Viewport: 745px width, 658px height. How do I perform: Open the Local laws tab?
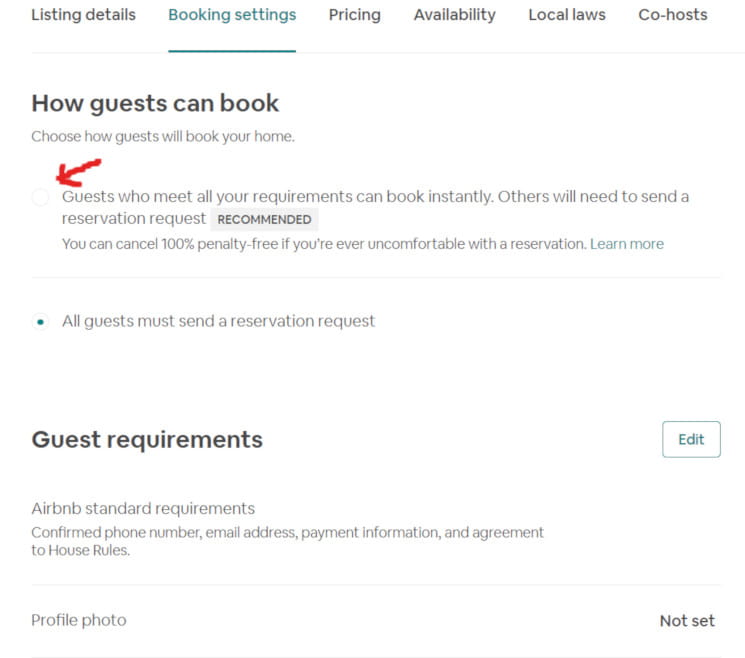(x=566, y=15)
